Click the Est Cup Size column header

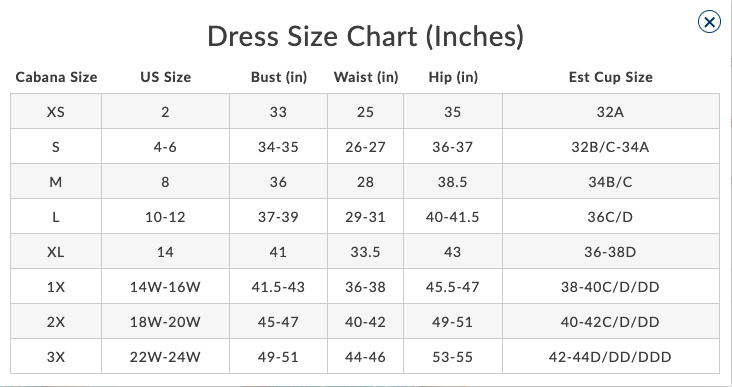(x=611, y=77)
